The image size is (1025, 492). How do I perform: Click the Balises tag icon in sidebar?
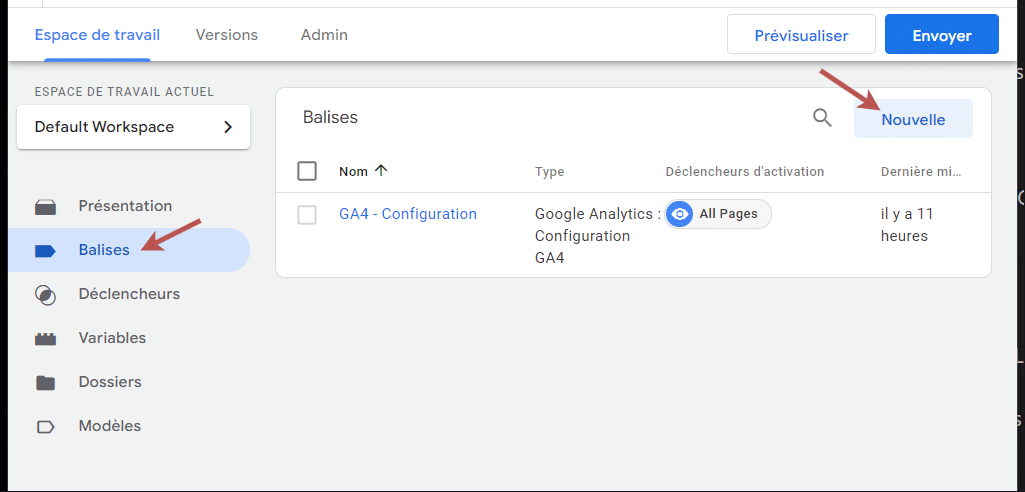(45, 251)
